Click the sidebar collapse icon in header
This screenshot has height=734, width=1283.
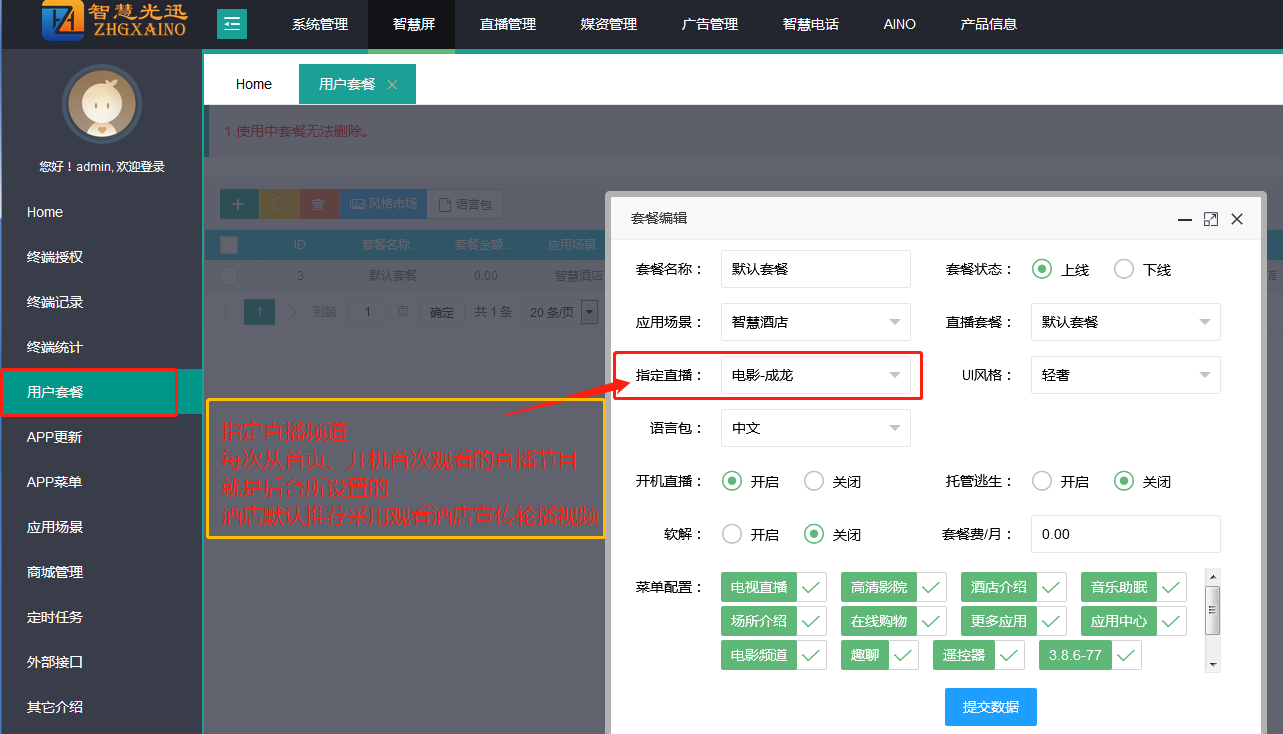pyautogui.click(x=232, y=24)
